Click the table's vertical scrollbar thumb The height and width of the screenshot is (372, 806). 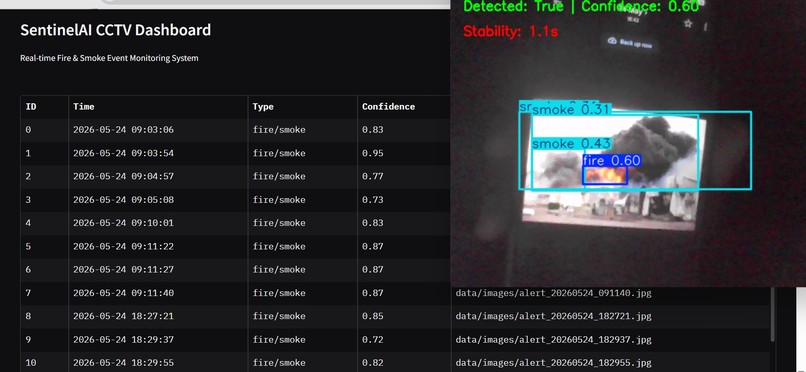click(772, 313)
